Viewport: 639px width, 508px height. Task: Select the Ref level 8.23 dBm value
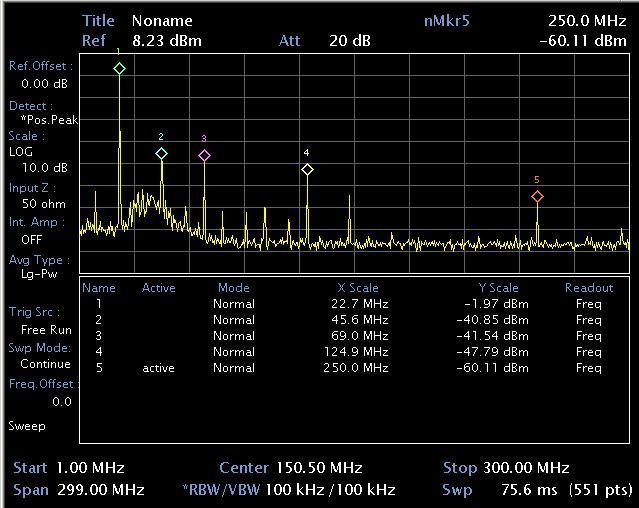(167, 41)
